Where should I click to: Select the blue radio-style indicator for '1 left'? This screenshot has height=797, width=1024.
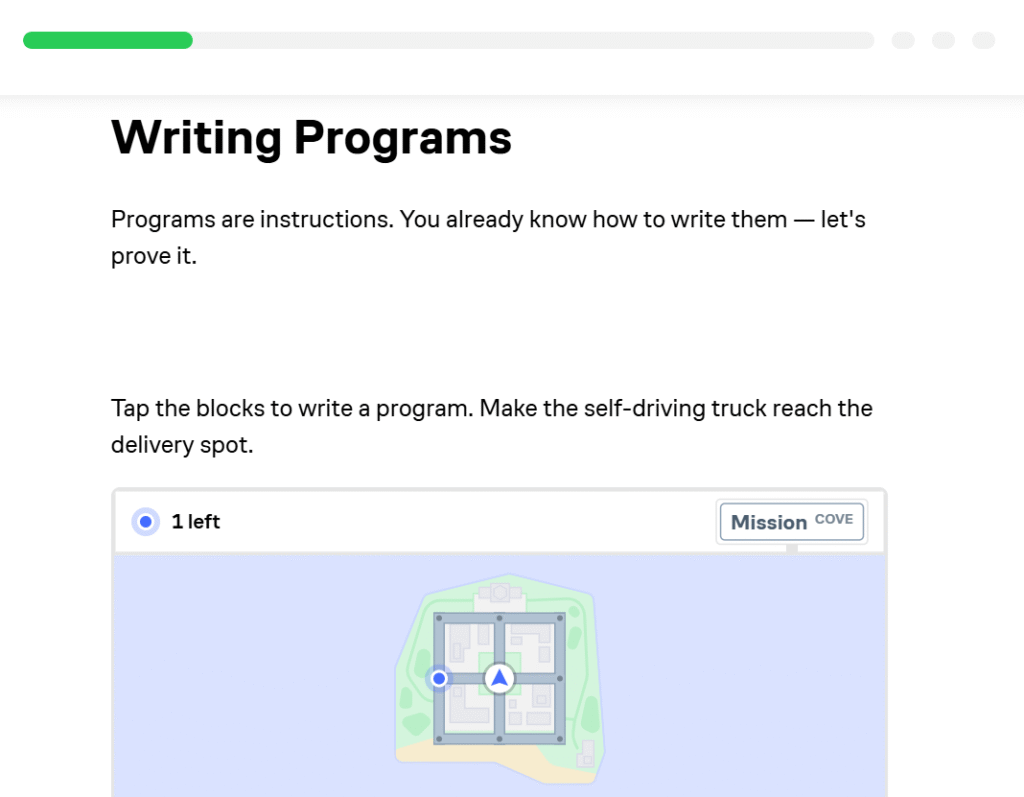click(x=145, y=521)
